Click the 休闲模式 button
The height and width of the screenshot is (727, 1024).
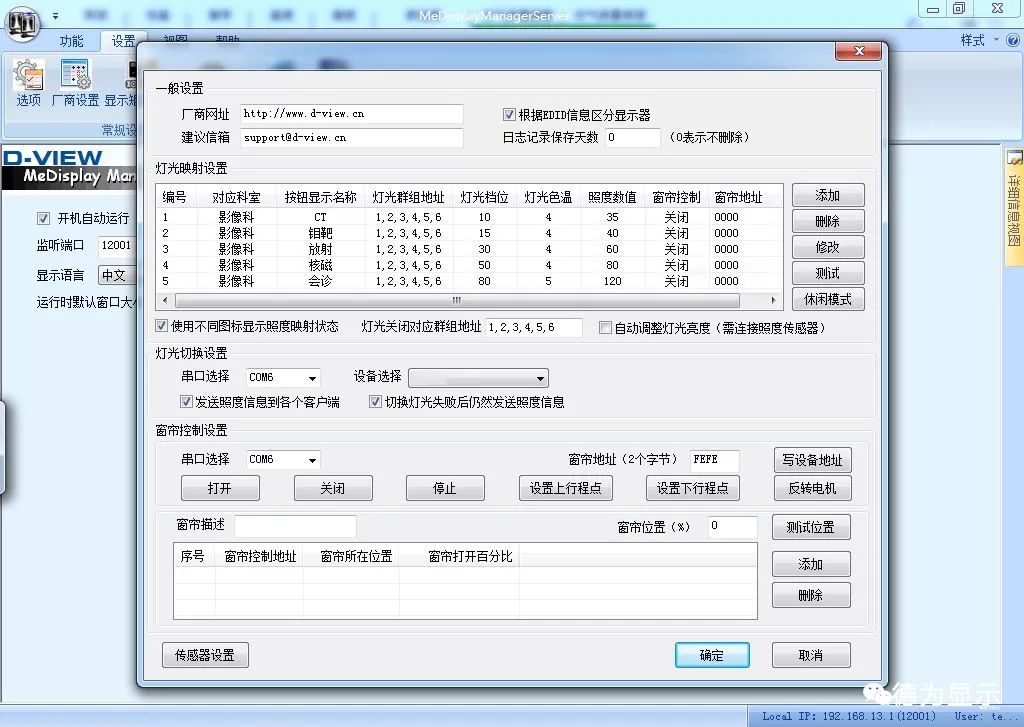coord(827,299)
